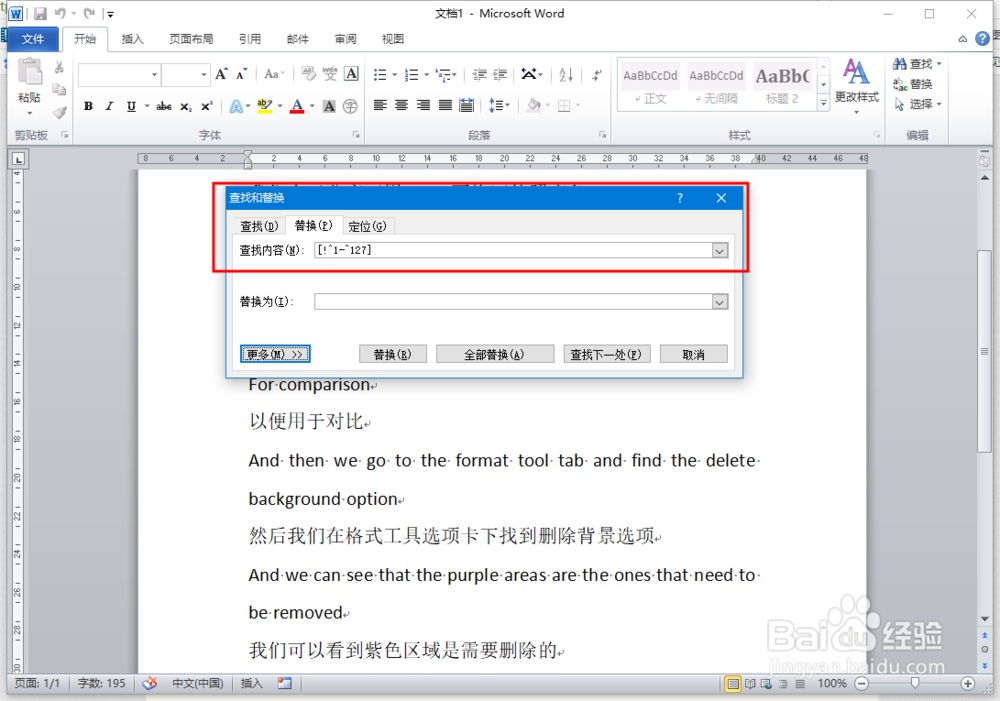Click the zoom slider handle
The image size is (1000, 701).
pos(915,683)
